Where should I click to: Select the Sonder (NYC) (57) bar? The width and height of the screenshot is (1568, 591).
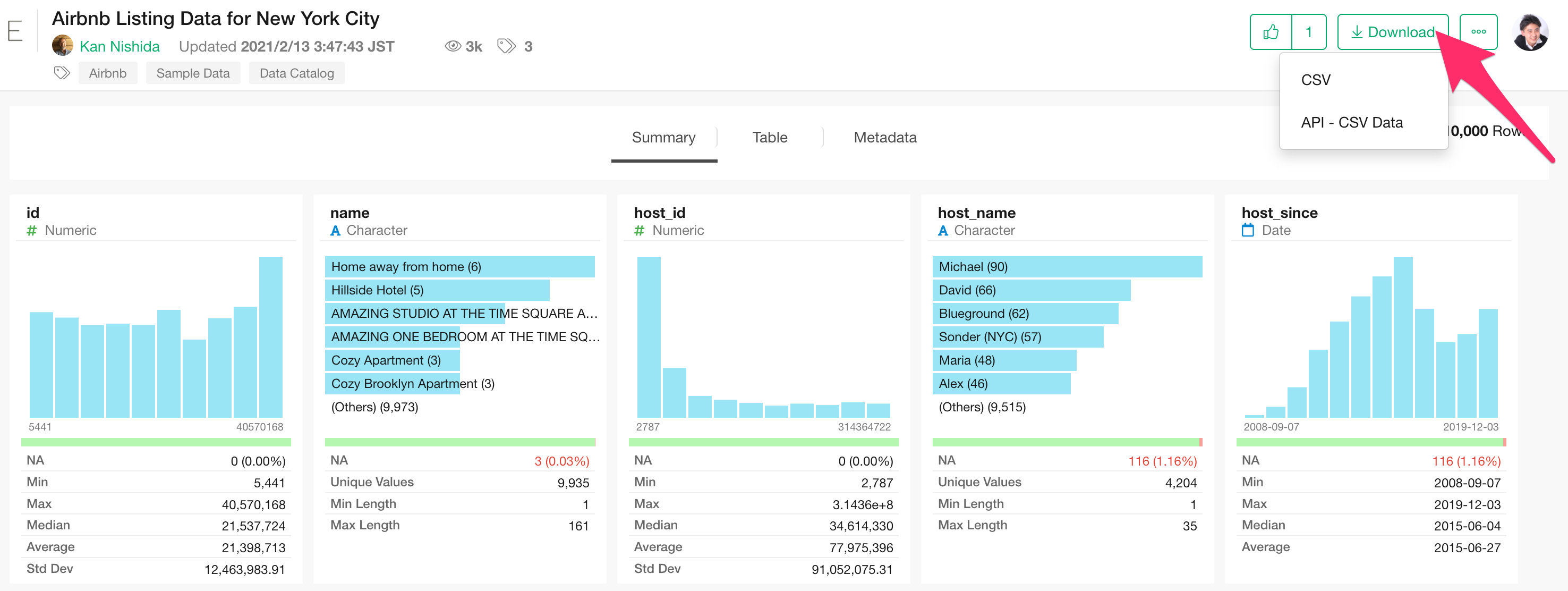coord(1018,337)
